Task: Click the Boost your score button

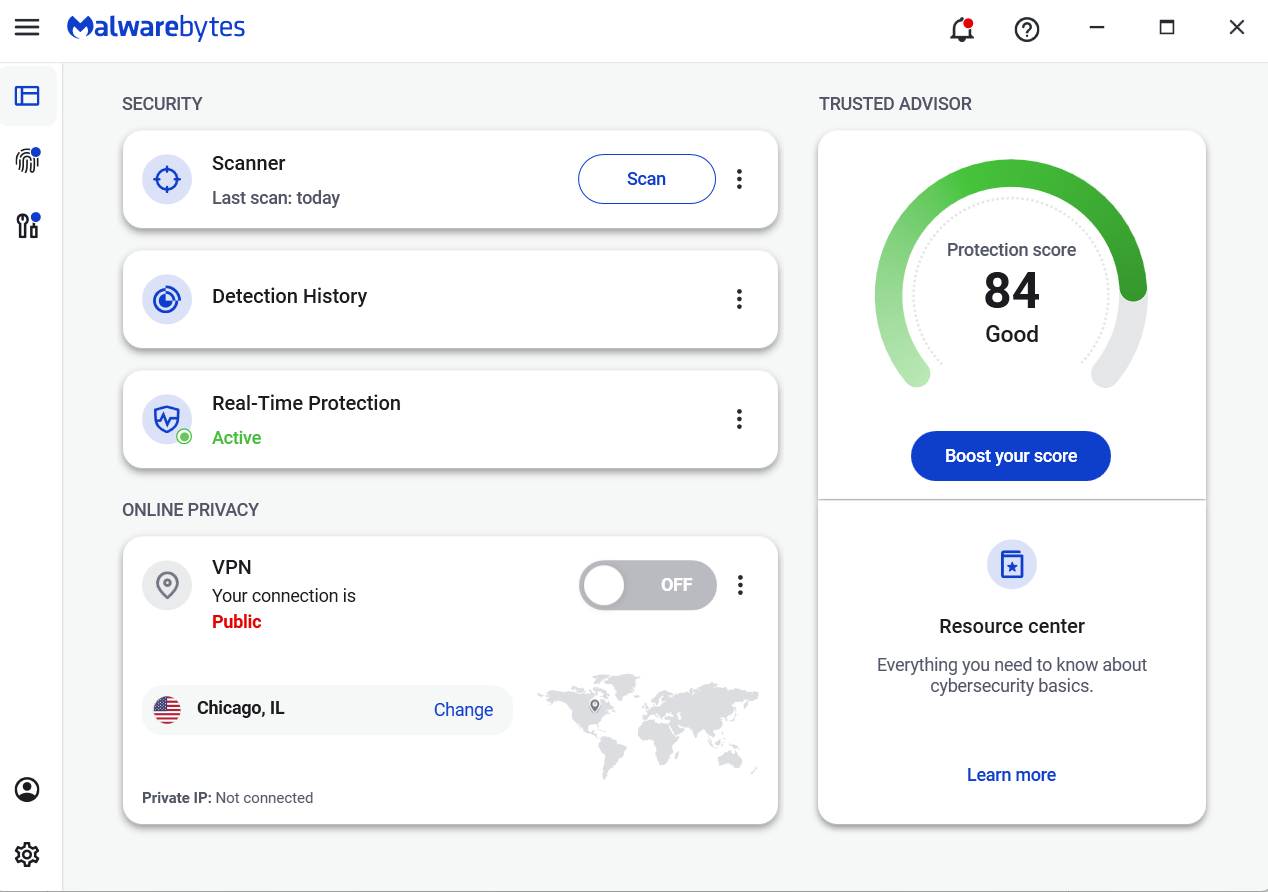Action: pyautogui.click(x=1011, y=456)
